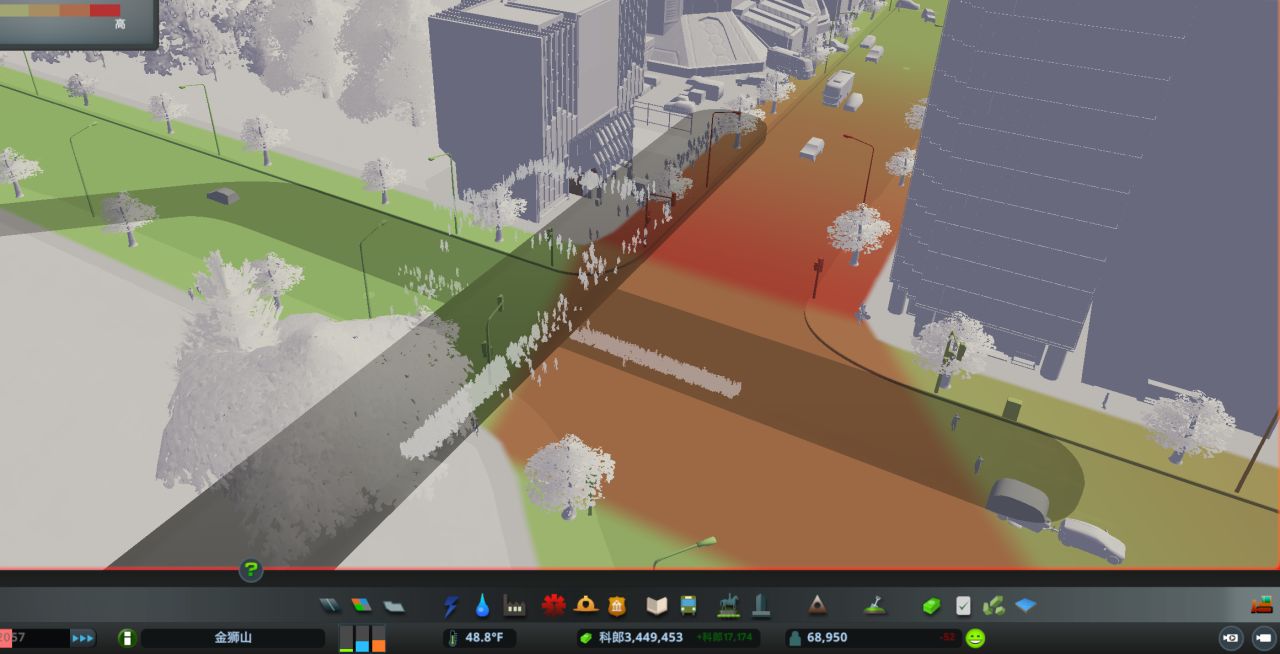Open the Fire department menu
This screenshot has width=1280, height=654.
[586, 605]
